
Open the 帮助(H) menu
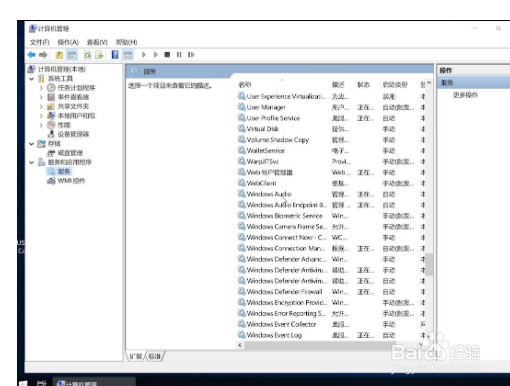pos(126,42)
